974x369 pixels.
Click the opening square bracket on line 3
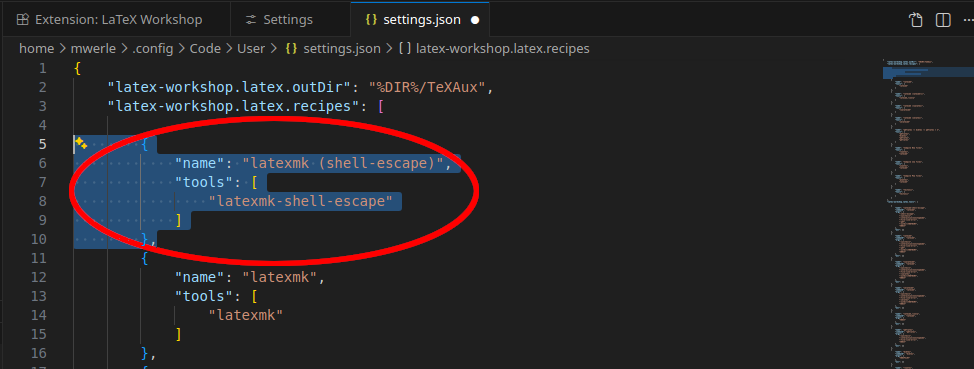381,106
